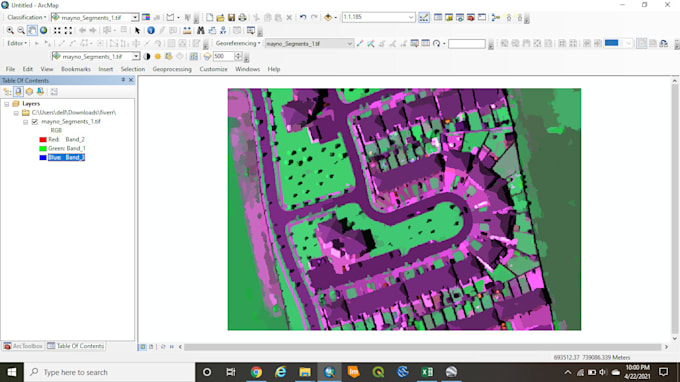Create a new map document
This screenshot has width=680, height=382.
209,17
